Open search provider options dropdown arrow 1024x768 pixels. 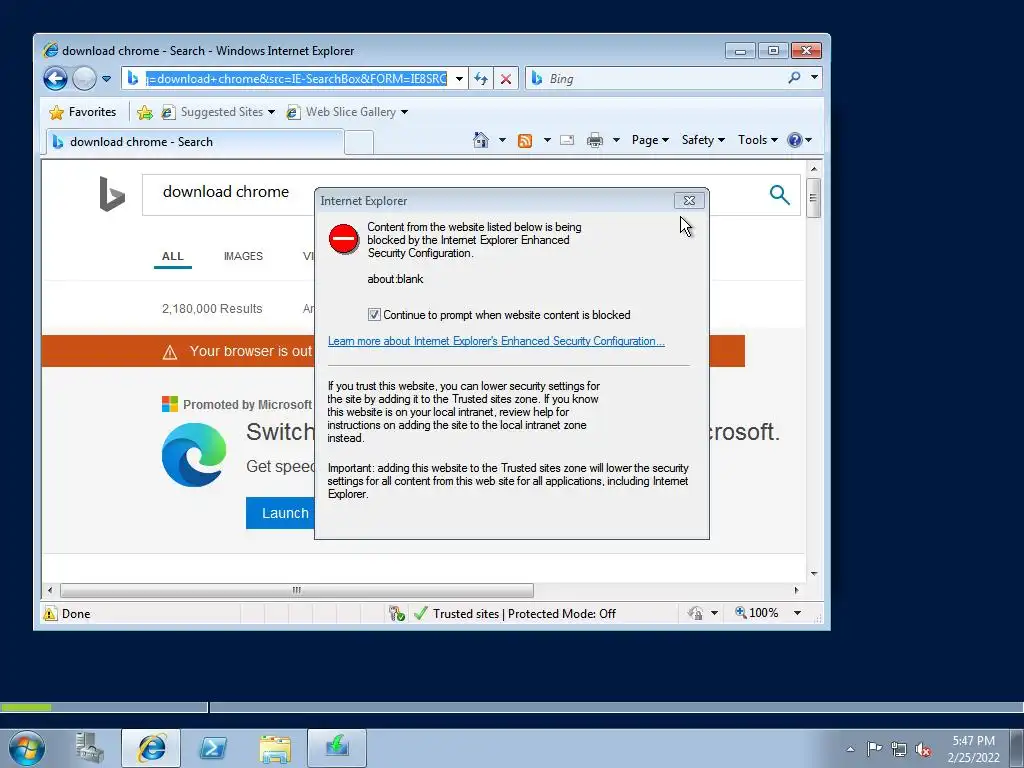coord(814,77)
